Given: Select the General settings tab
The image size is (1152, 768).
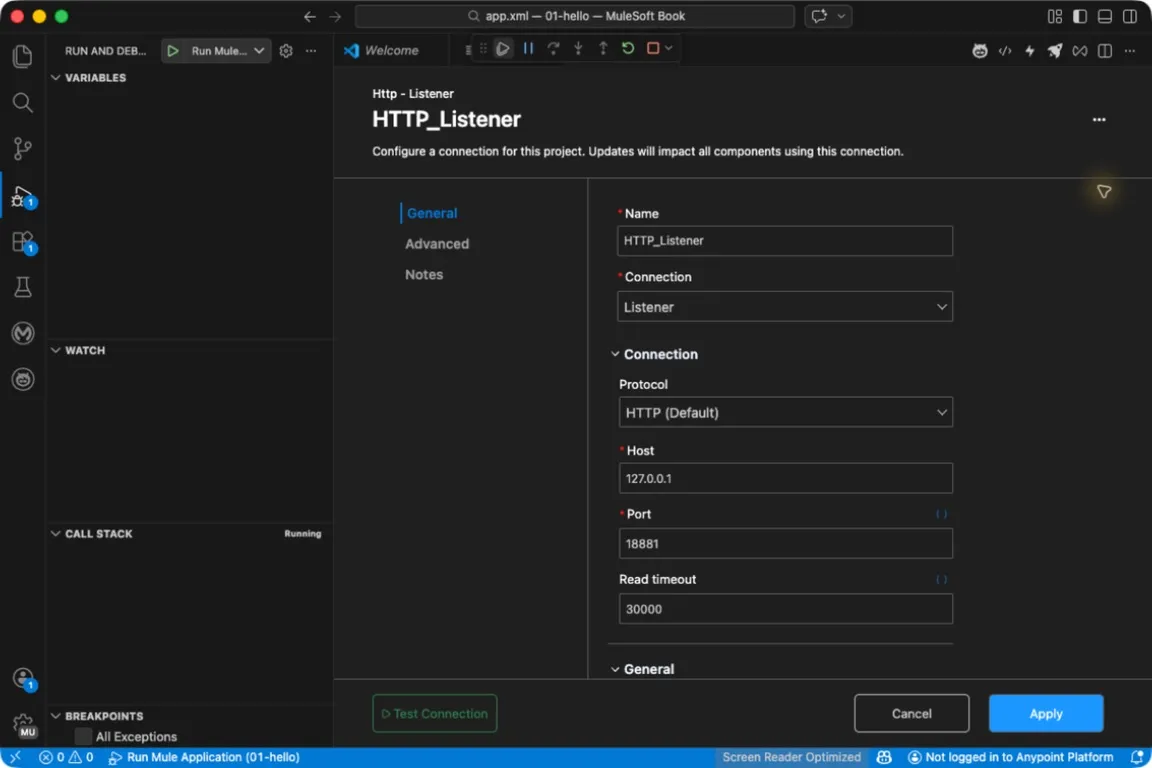Looking at the screenshot, I should point(431,213).
